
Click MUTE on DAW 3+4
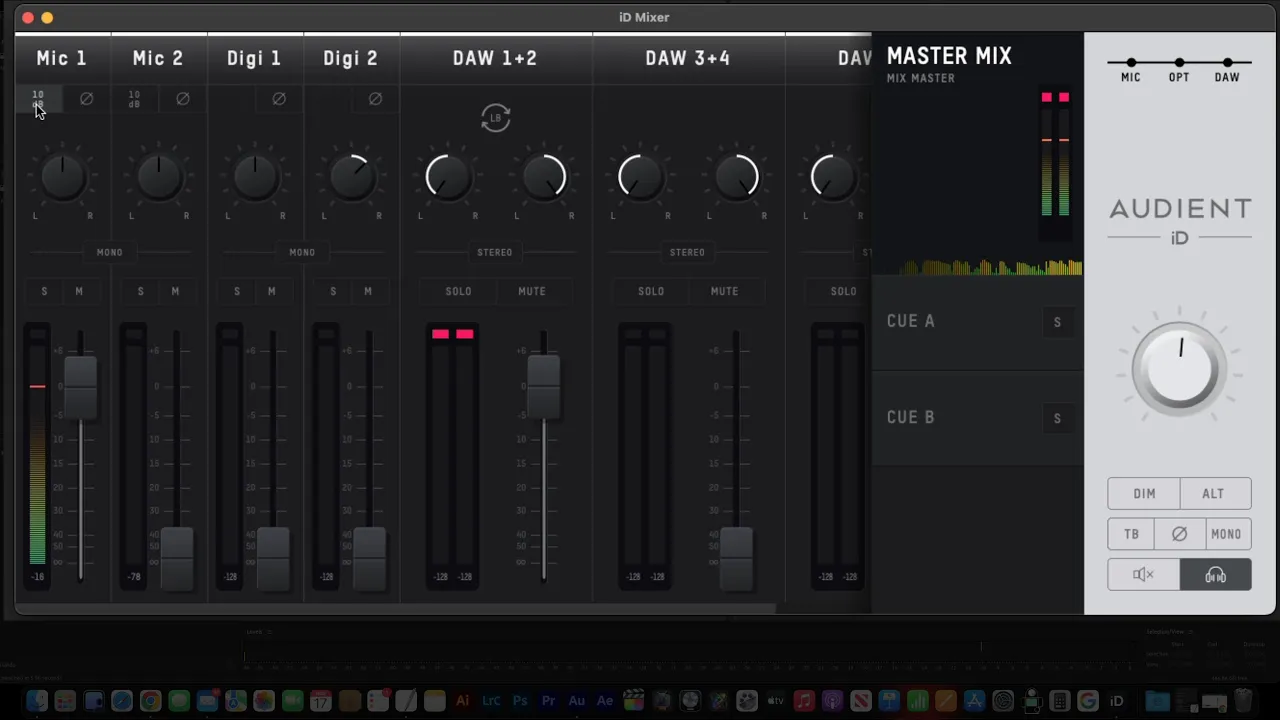(724, 291)
